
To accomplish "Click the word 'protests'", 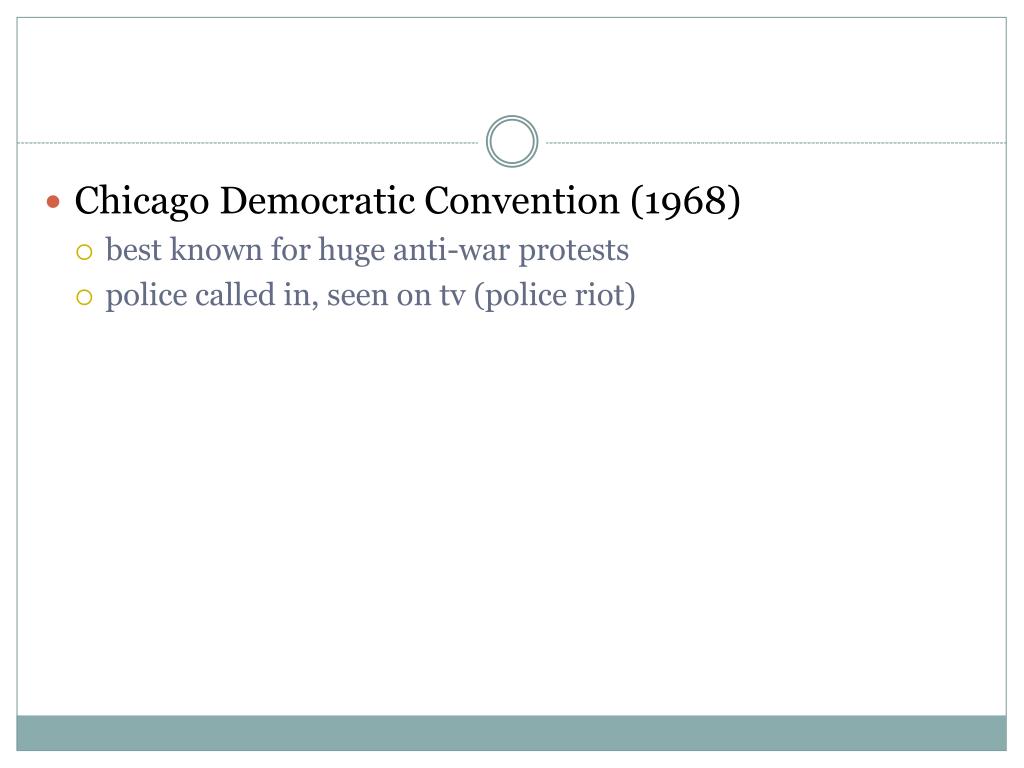I will [x=573, y=252].
